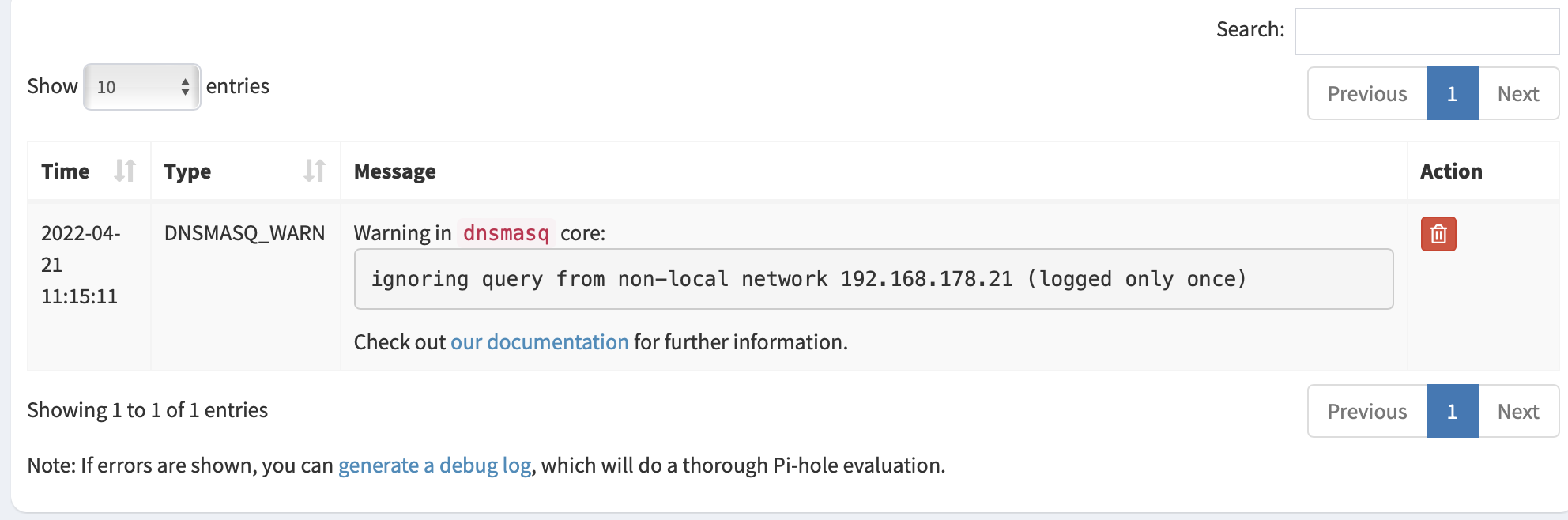Sort by Type using the sort arrows
Image resolution: width=1568 pixels, height=520 pixels.
tap(314, 171)
